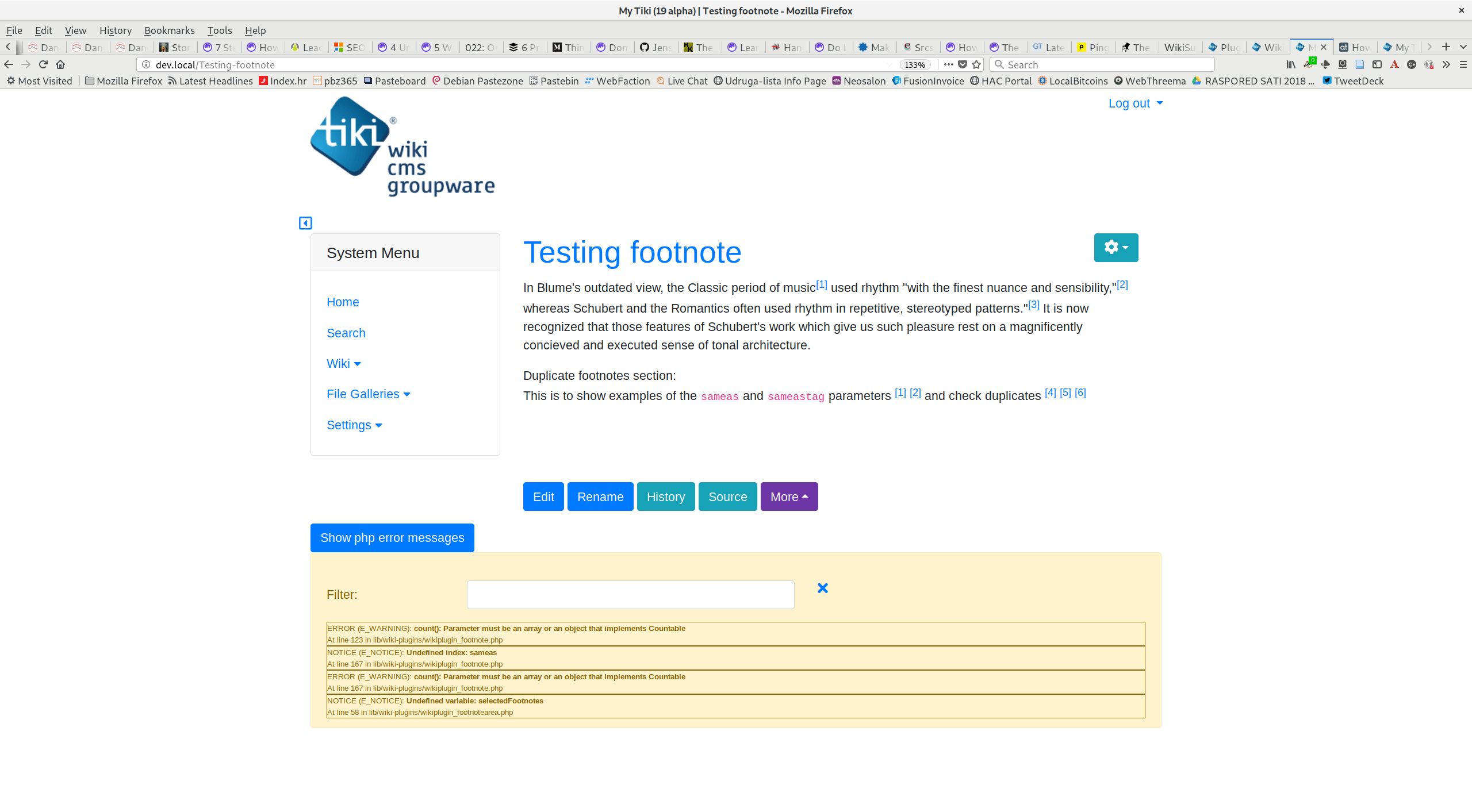Screen dimensions: 1472x812
Task: Expand the Log out dropdown
Action: click(1136, 103)
